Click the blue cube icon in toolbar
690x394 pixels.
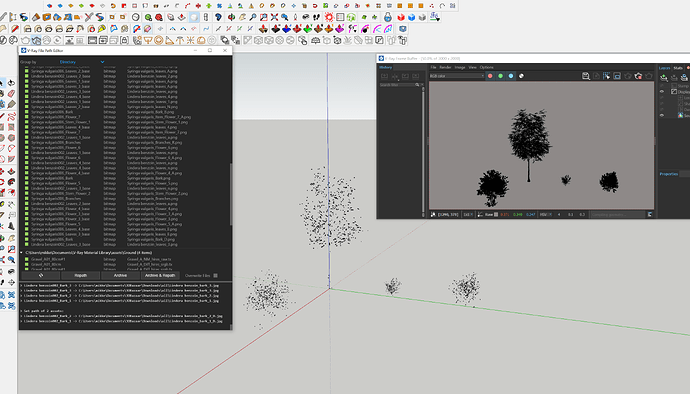tap(411, 17)
